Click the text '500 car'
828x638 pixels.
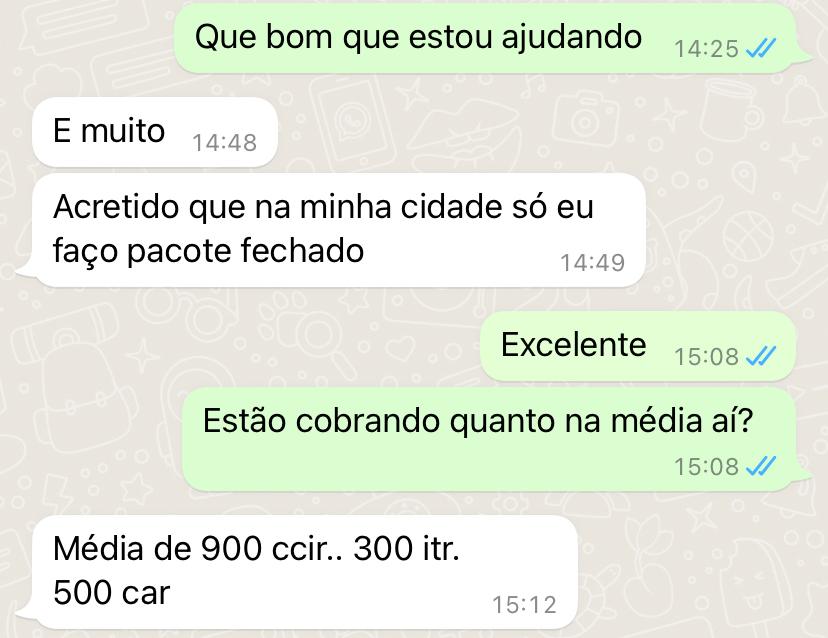point(111,592)
